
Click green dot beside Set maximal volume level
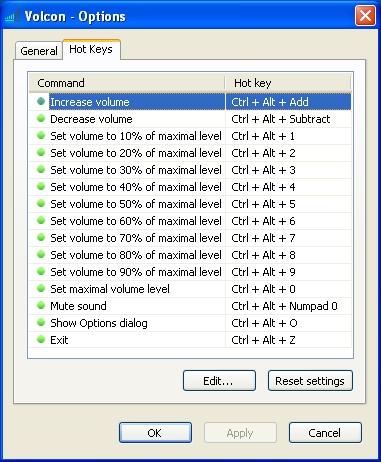point(41,288)
